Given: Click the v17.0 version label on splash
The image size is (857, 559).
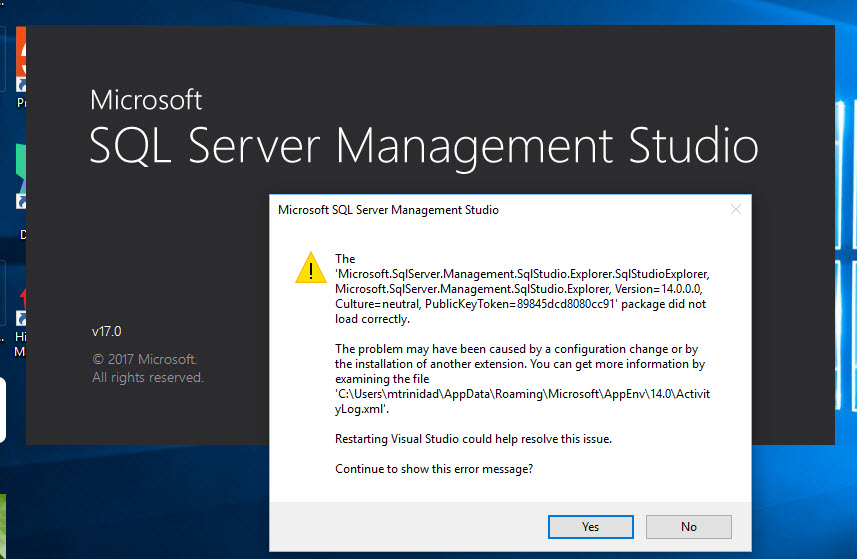Looking at the screenshot, I should coord(107,332).
